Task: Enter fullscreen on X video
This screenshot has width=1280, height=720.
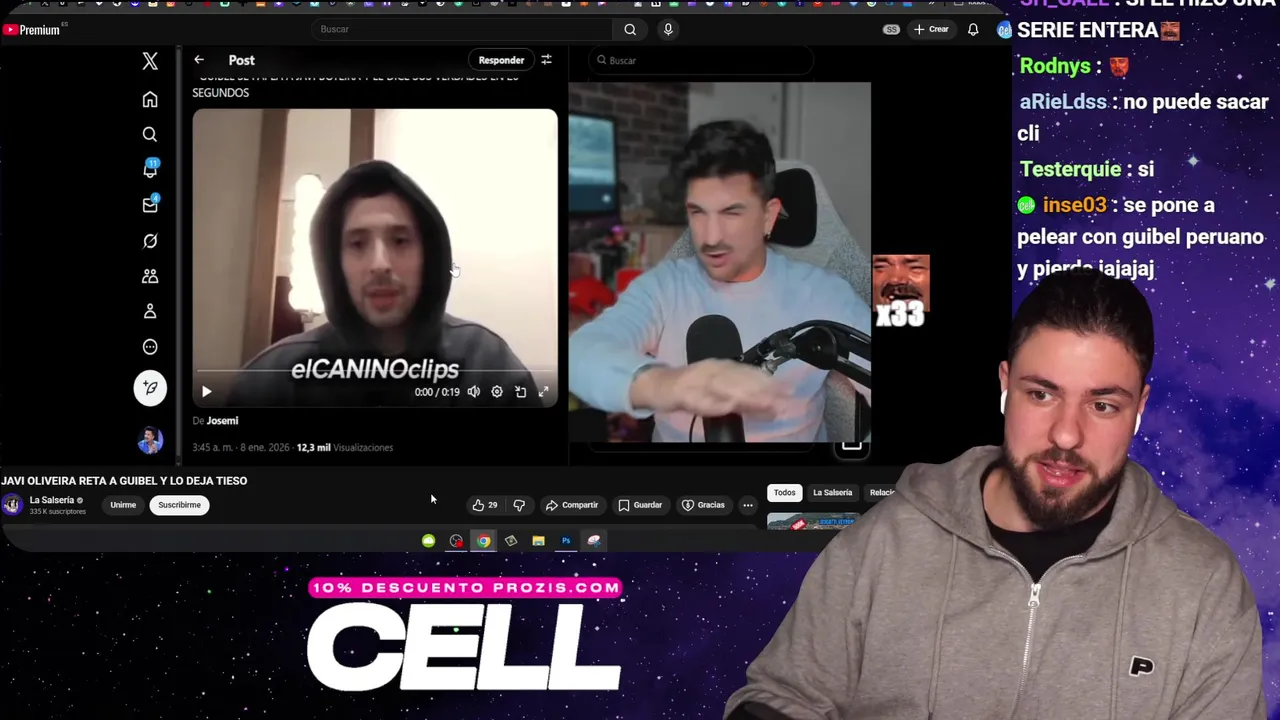Action: (x=543, y=392)
